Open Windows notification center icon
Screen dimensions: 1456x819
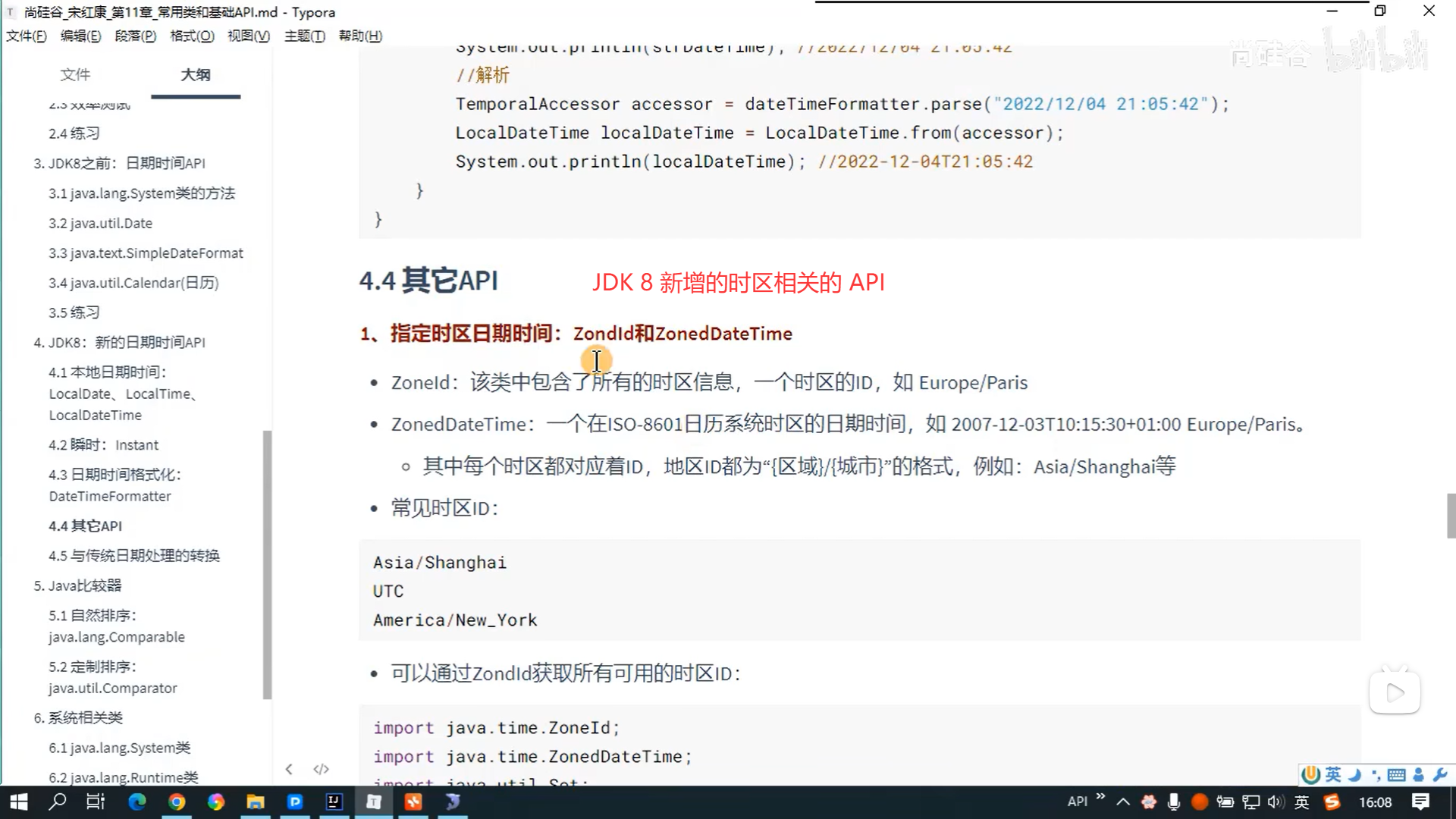tap(1420, 802)
